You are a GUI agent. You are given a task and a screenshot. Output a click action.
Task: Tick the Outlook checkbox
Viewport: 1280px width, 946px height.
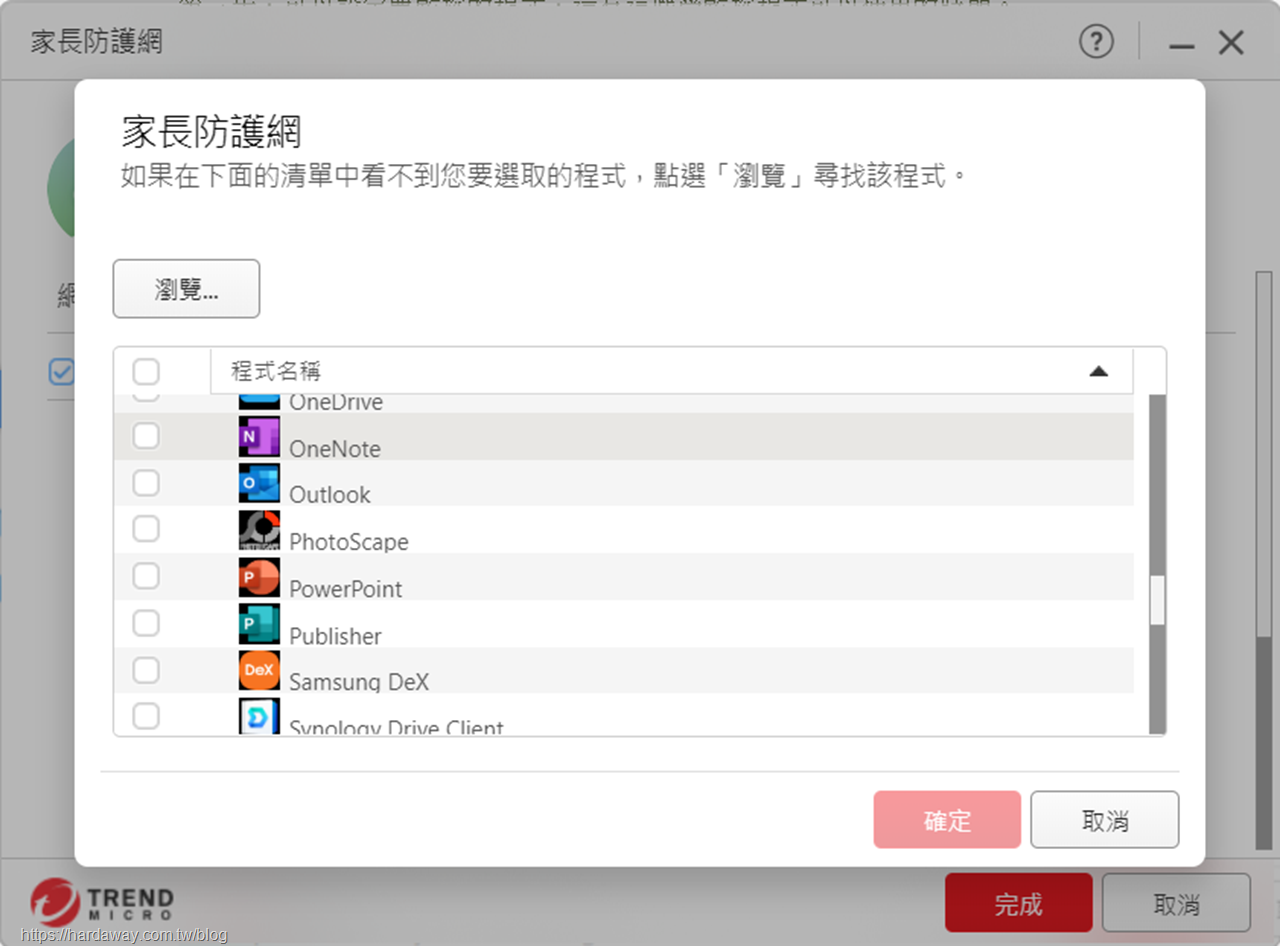click(146, 483)
